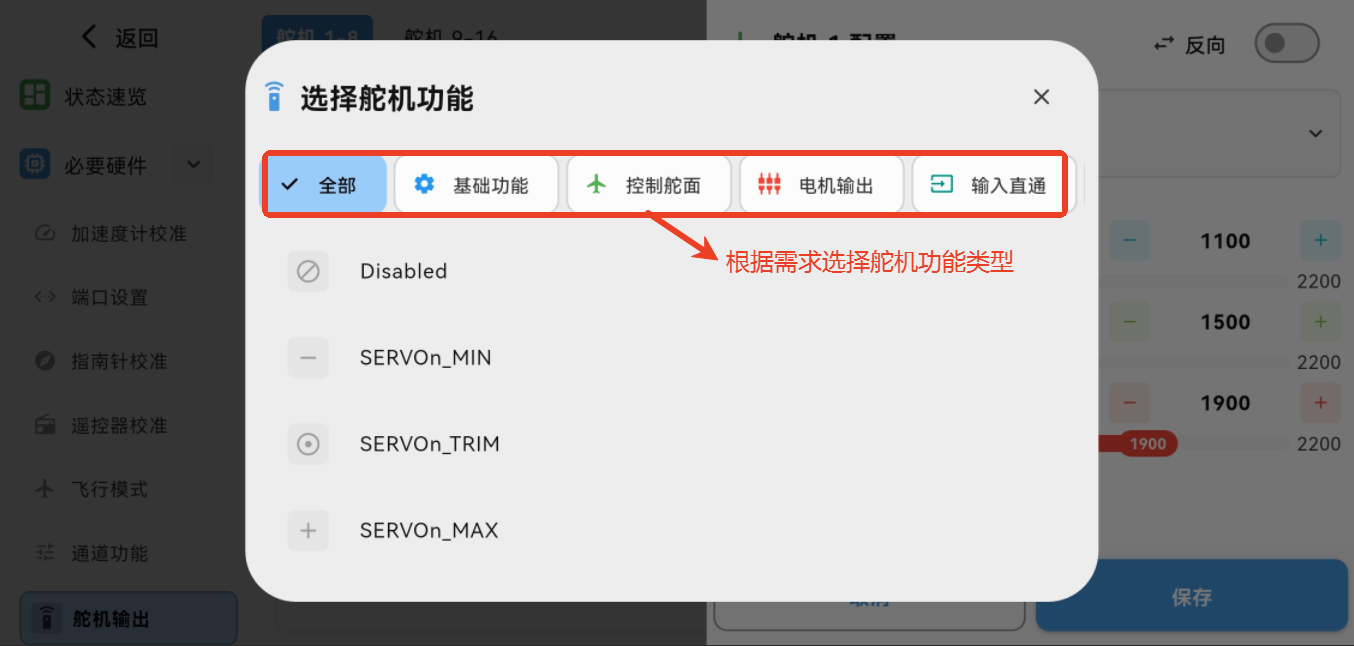Select the 全部 filter chip
The width and height of the screenshot is (1354, 646).
[326, 185]
